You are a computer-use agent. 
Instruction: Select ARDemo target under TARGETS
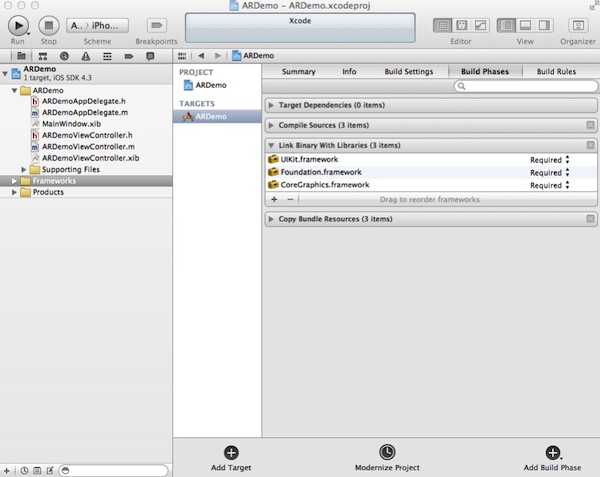coord(217,116)
